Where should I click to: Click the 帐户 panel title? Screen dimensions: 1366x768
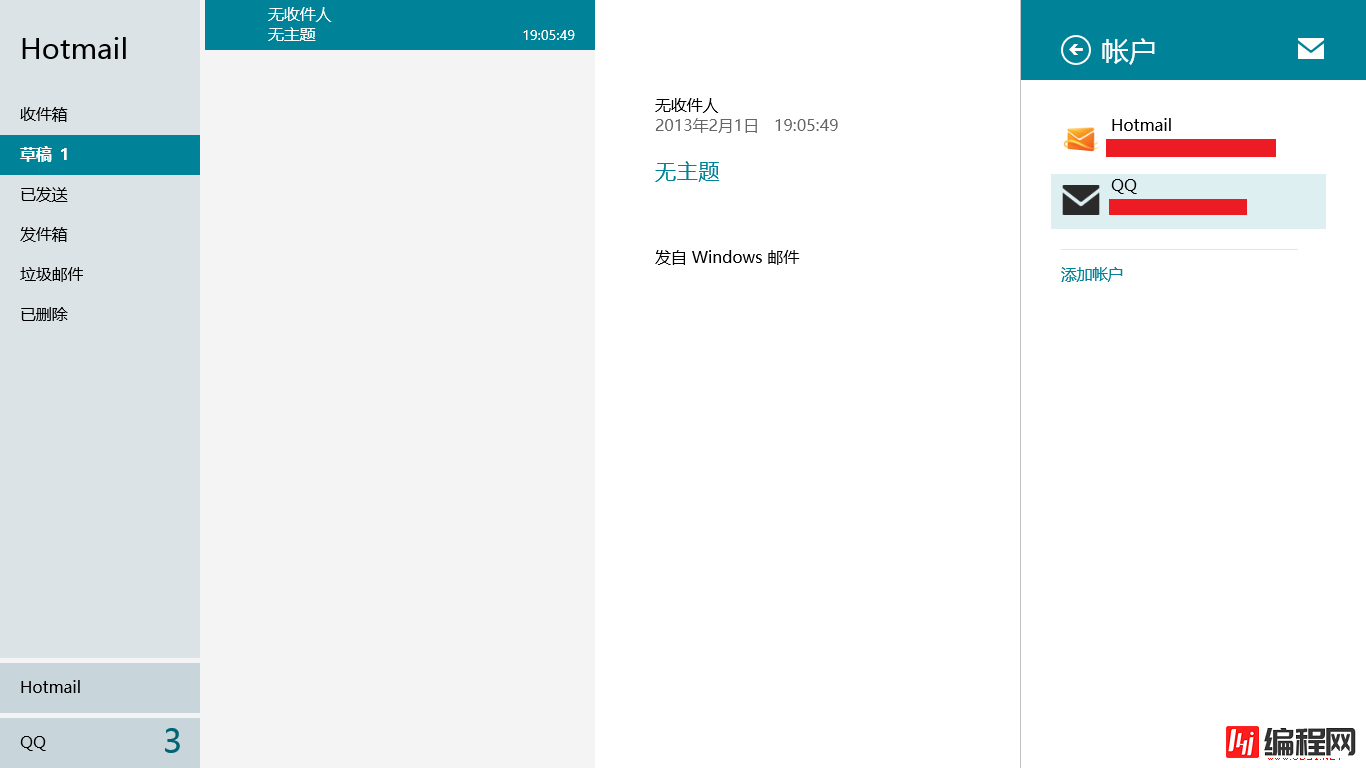tap(1128, 51)
